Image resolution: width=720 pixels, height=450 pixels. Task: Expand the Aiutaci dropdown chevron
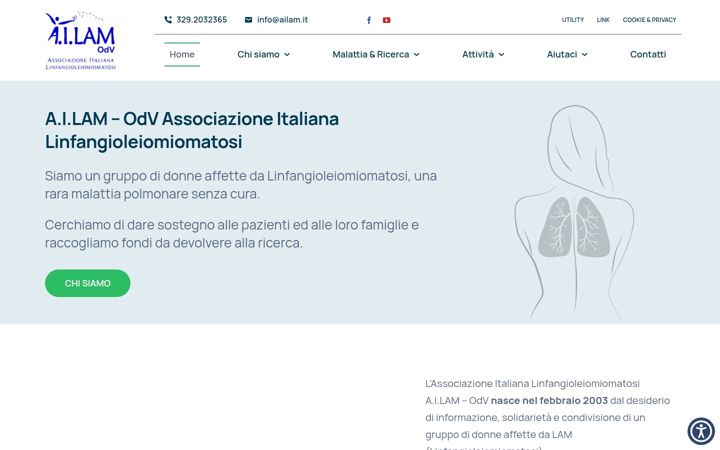tap(585, 55)
